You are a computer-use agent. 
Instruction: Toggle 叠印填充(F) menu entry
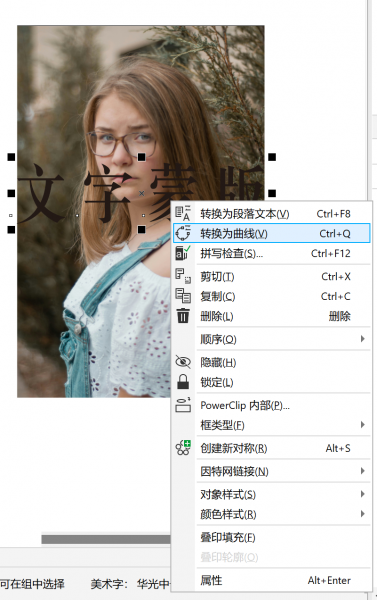click(272, 537)
